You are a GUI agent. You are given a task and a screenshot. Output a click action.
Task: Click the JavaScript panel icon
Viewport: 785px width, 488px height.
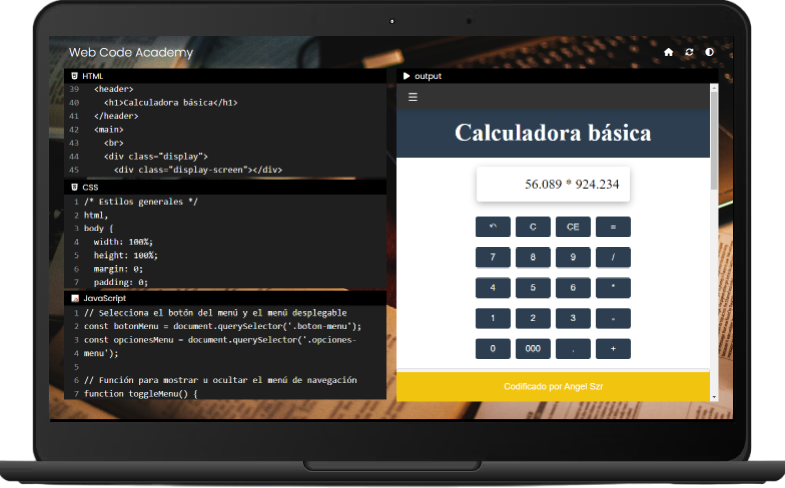click(x=74, y=298)
